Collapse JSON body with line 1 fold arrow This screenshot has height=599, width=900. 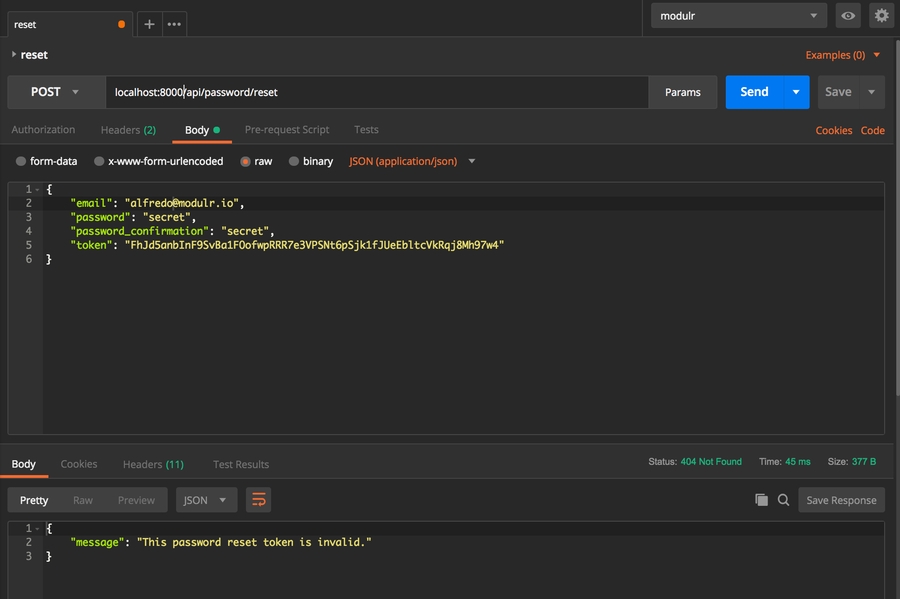[x=38, y=189]
